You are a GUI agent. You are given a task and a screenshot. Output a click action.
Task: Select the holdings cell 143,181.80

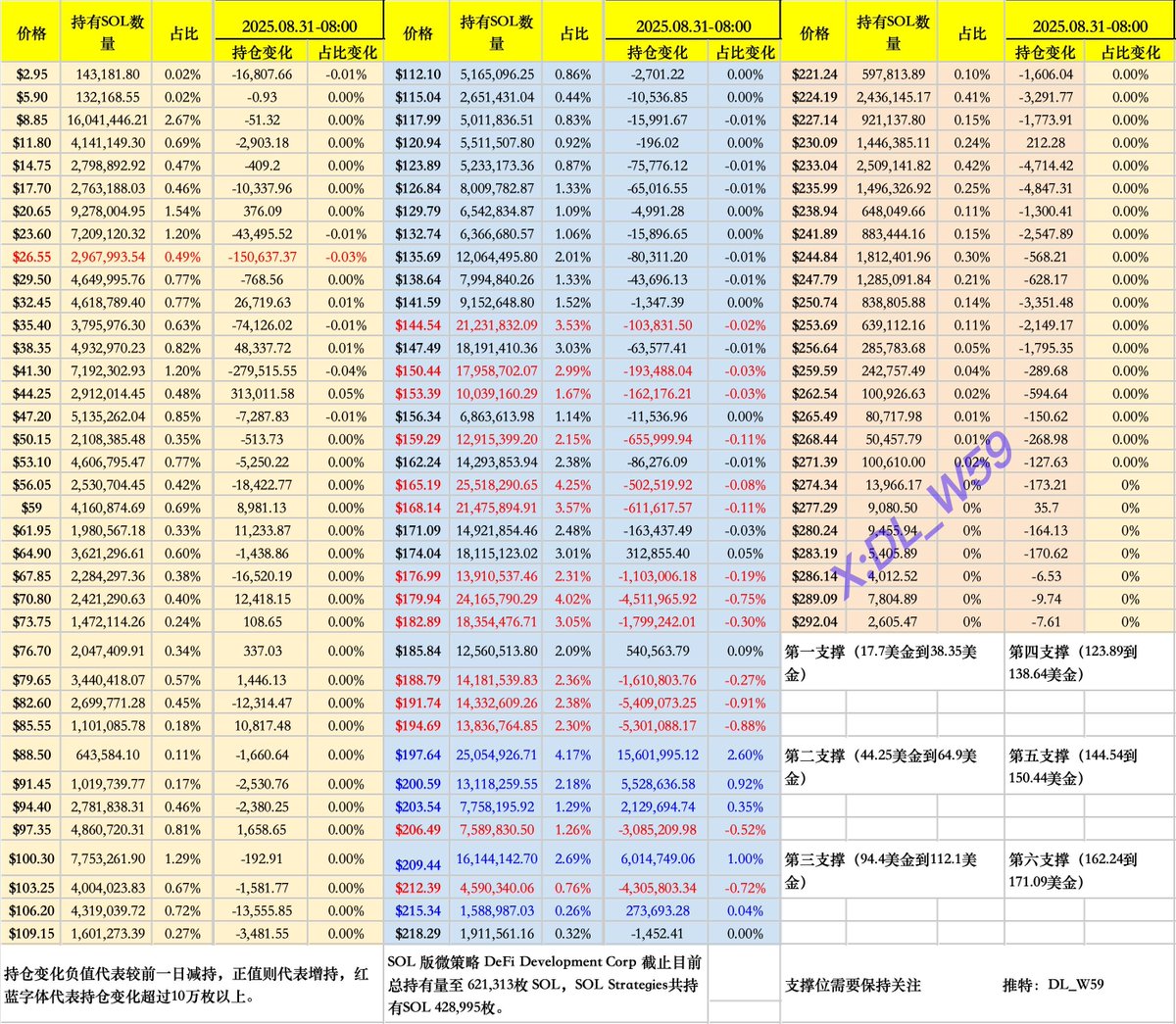click(107, 74)
